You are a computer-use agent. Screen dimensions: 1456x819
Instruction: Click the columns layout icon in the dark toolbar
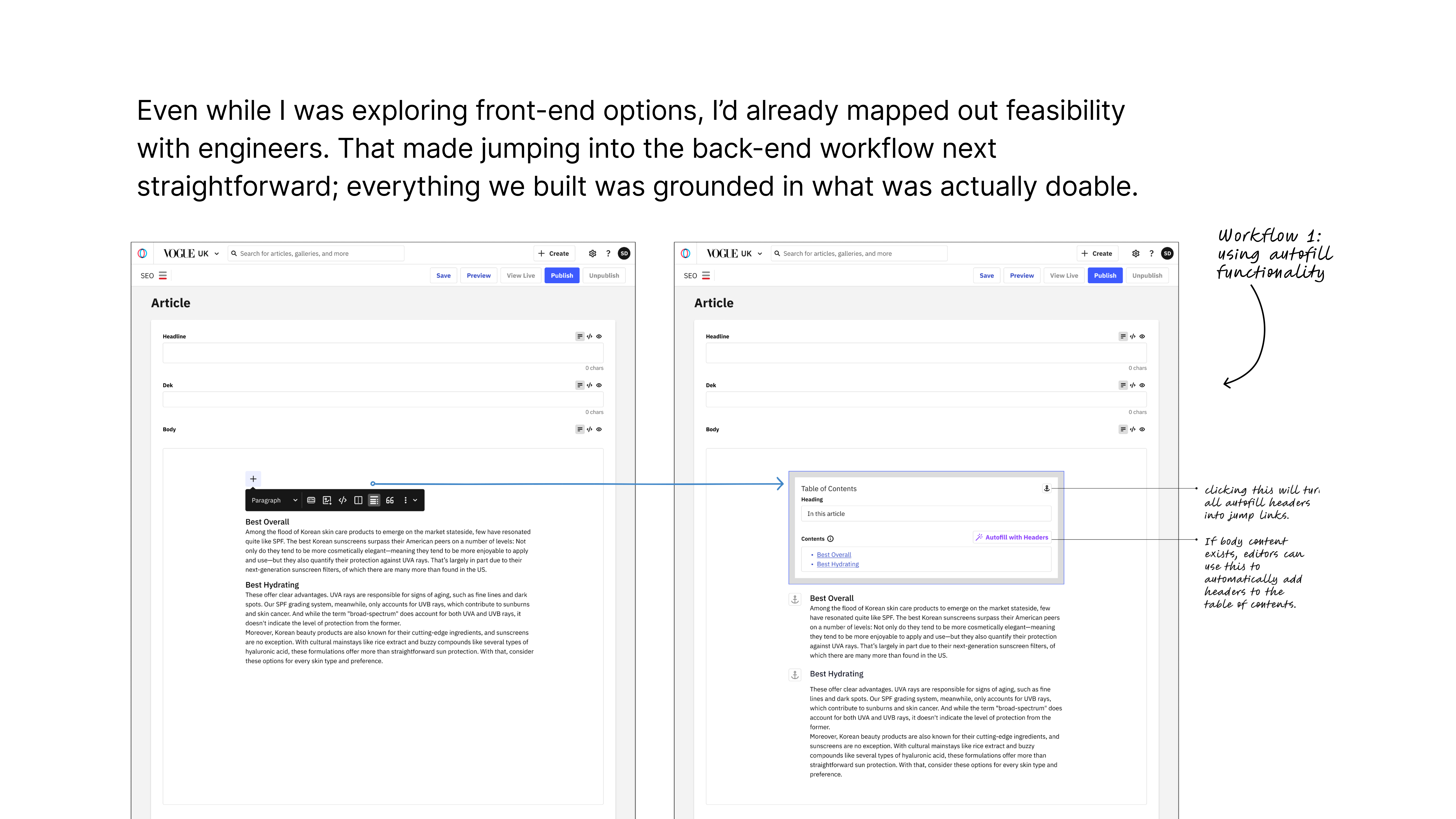358,500
